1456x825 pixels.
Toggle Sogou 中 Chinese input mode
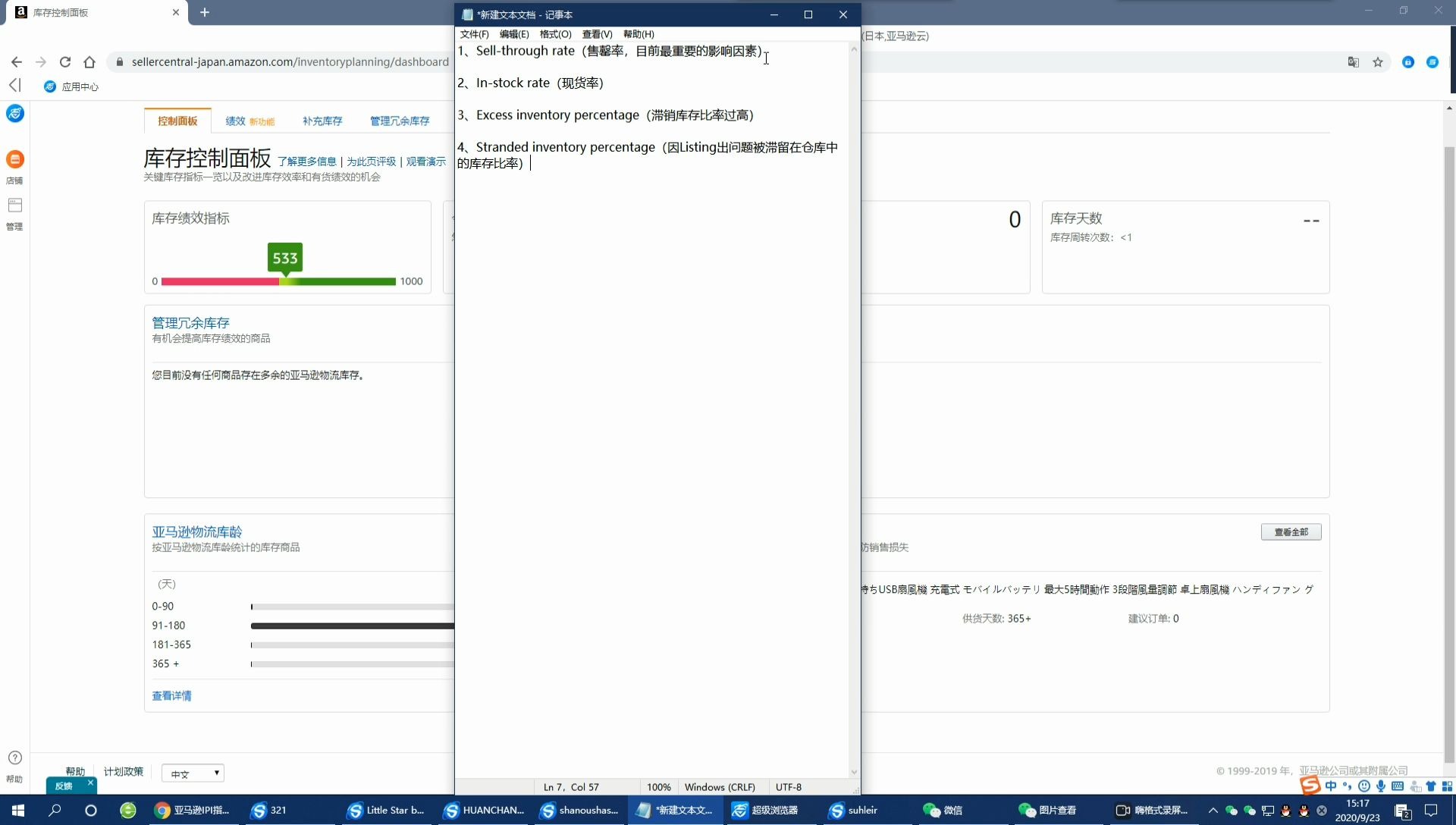[1331, 786]
